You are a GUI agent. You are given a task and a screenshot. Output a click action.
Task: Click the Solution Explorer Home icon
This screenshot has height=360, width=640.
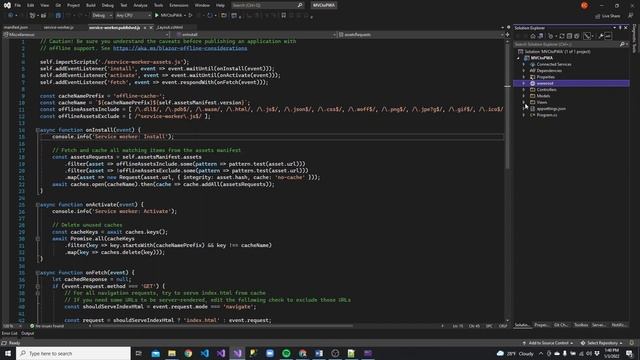[x=533, y=36]
